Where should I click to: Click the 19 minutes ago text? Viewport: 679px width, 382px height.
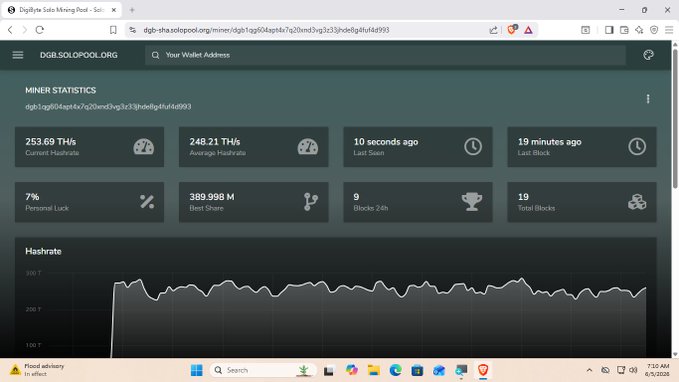[550, 142]
